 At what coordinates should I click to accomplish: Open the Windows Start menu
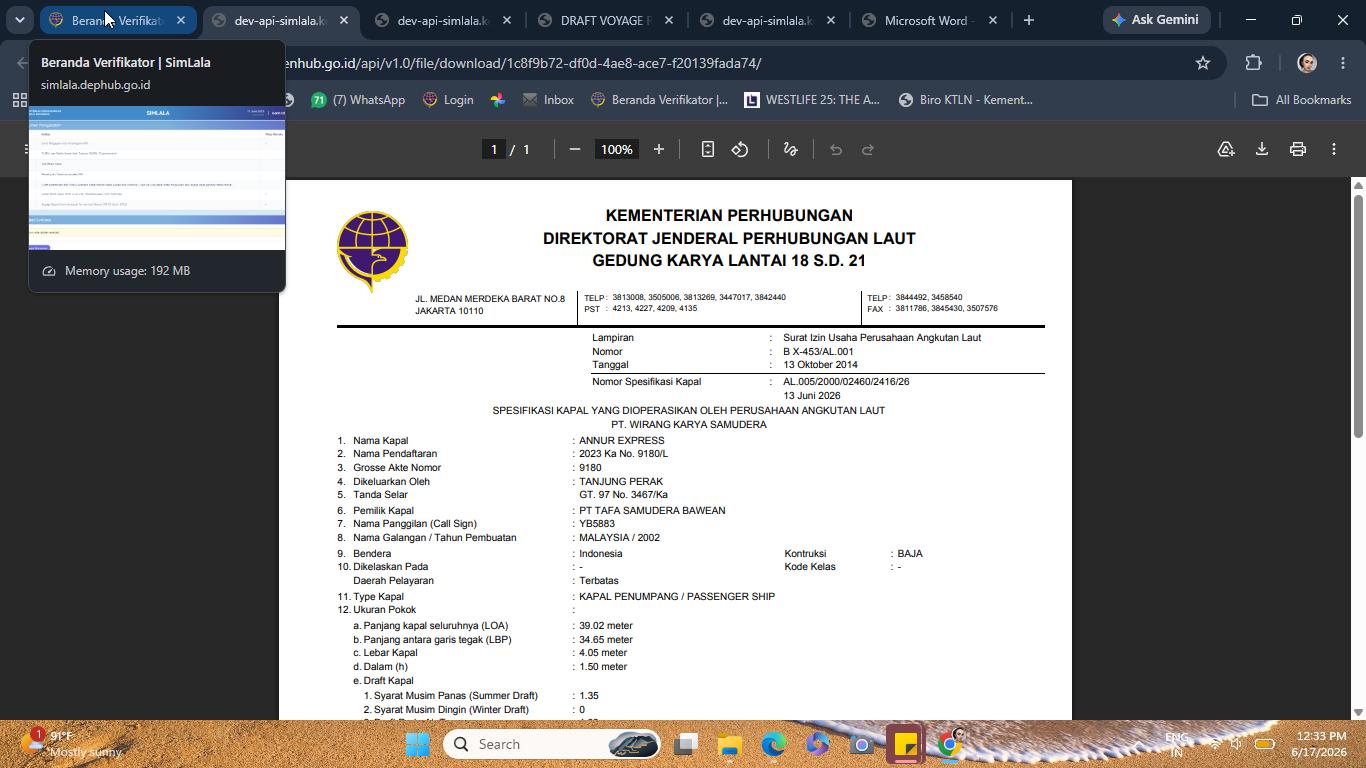pos(418,744)
